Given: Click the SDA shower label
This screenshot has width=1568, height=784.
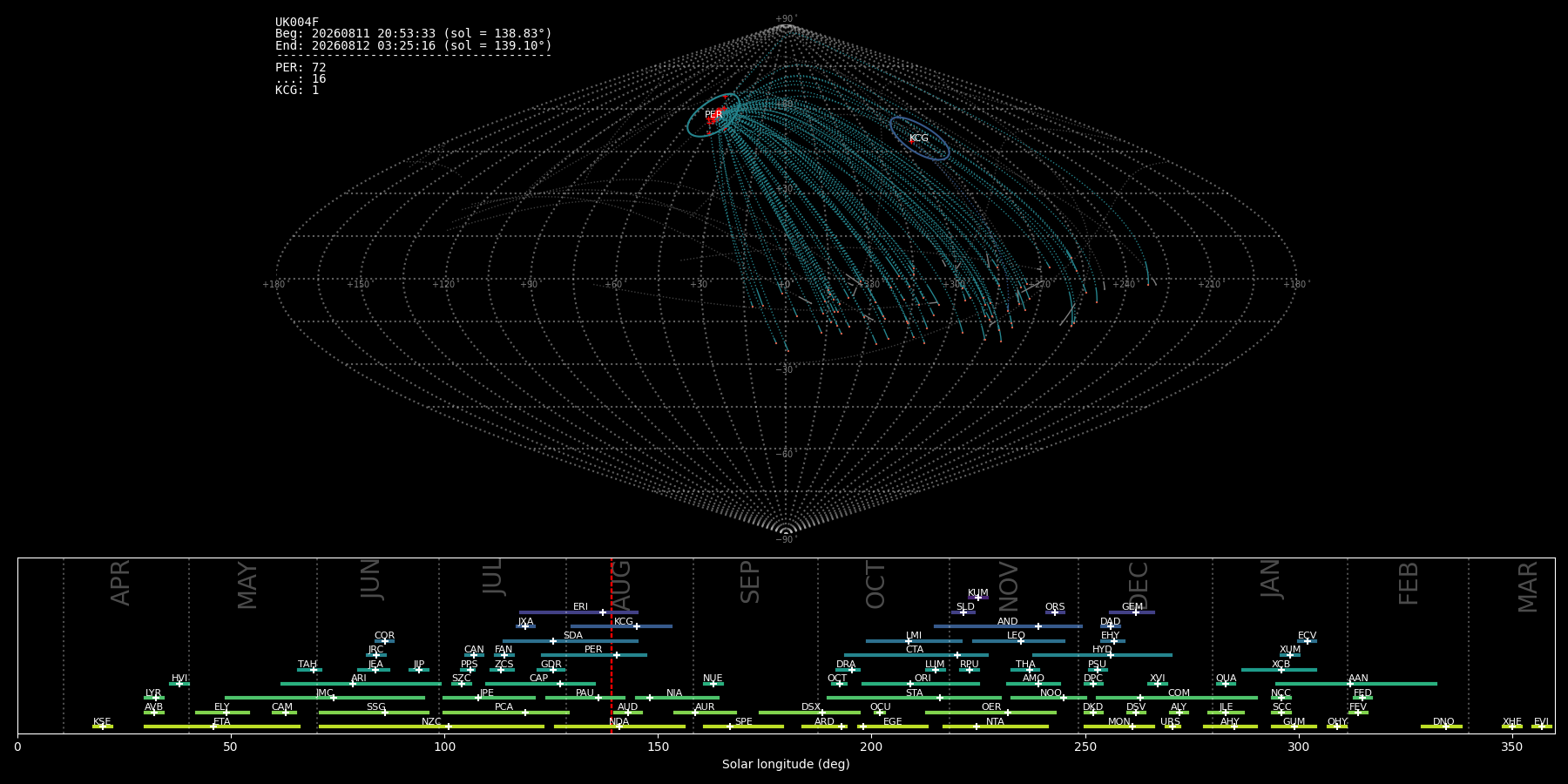Looking at the screenshot, I should (x=573, y=636).
